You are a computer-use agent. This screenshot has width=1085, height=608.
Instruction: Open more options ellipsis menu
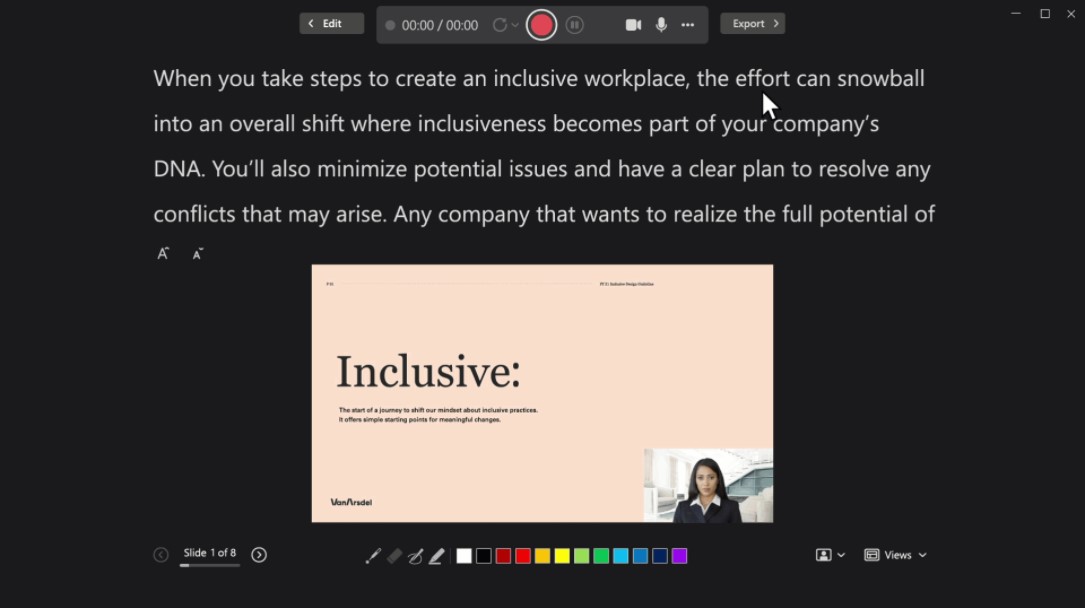tap(687, 25)
